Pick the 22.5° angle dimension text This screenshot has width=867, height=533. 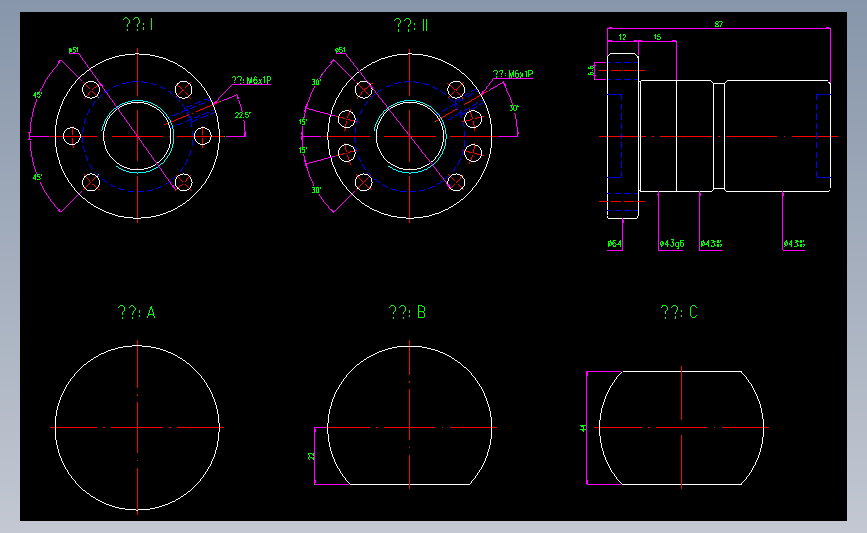click(242, 115)
